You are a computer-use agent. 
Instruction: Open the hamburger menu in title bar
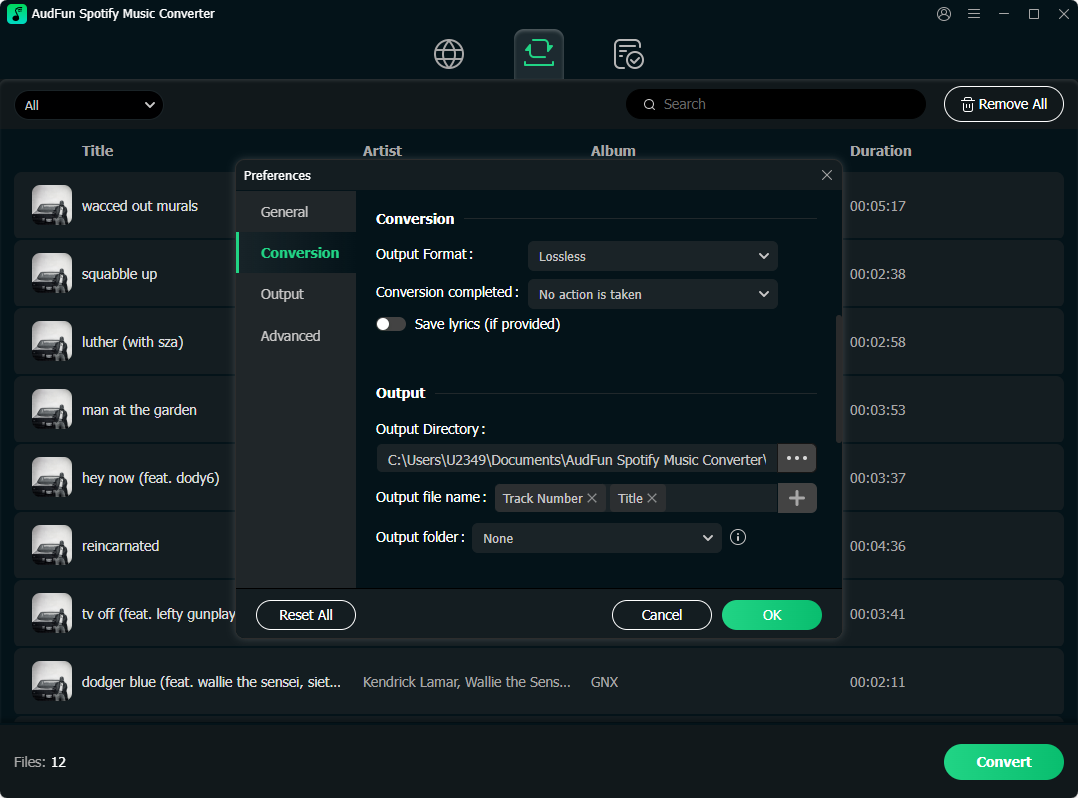coord(974,14)
